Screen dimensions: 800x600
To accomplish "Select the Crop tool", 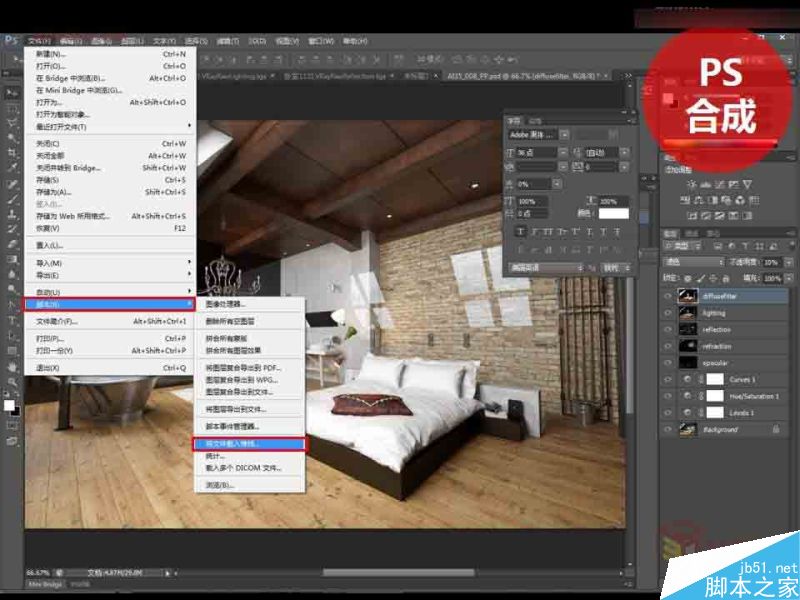I will (x=12, y=153).
